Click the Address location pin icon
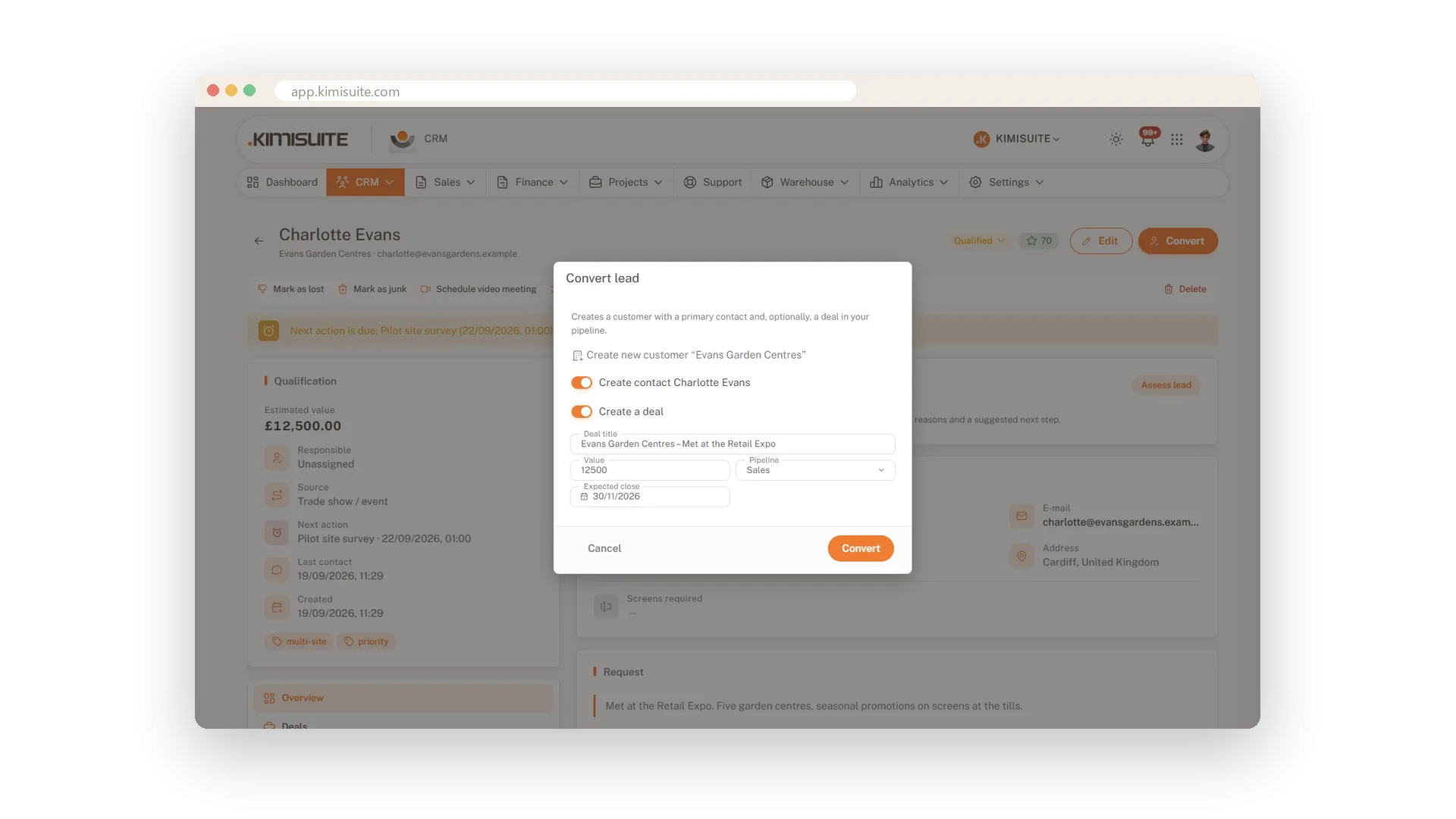 pos(1021,556)
